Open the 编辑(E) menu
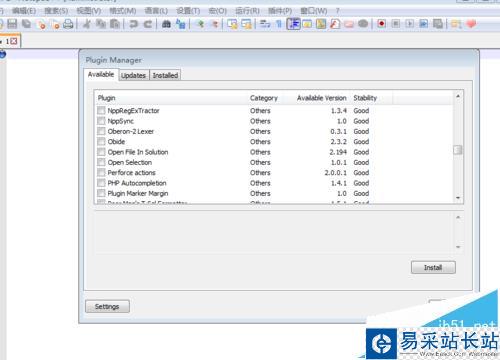This screenshot has width=500, height=360. tap(24, 11)
